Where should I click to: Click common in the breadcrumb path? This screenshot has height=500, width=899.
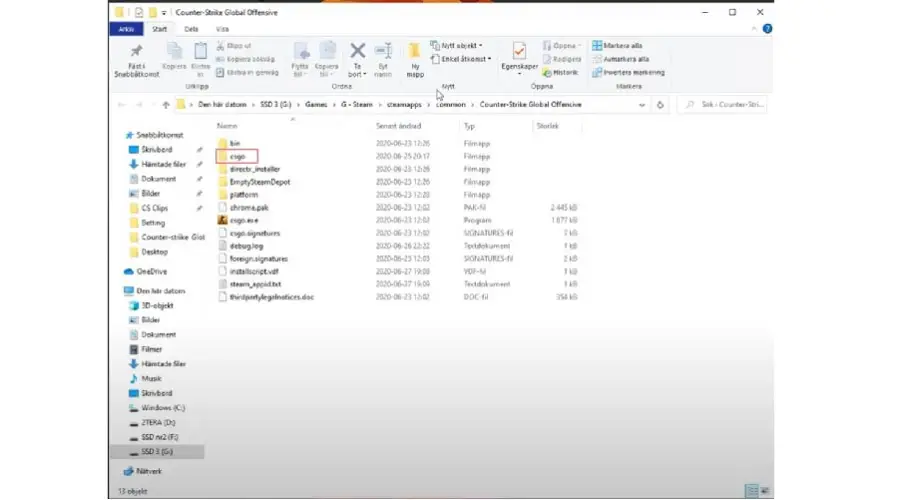pos(450,104)
